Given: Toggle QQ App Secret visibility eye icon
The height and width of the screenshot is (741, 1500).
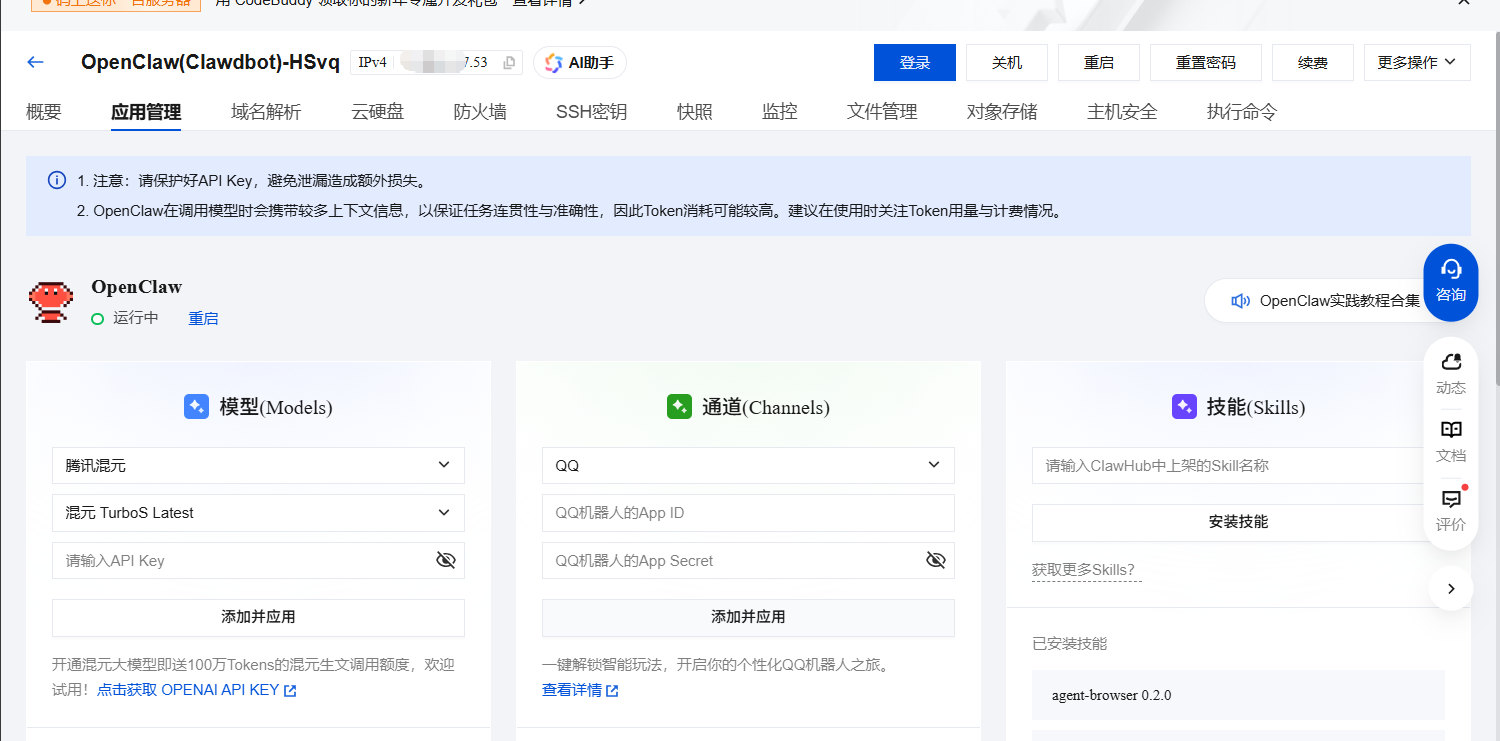Looking at the screenshot, I should click(x=936, y=560).
